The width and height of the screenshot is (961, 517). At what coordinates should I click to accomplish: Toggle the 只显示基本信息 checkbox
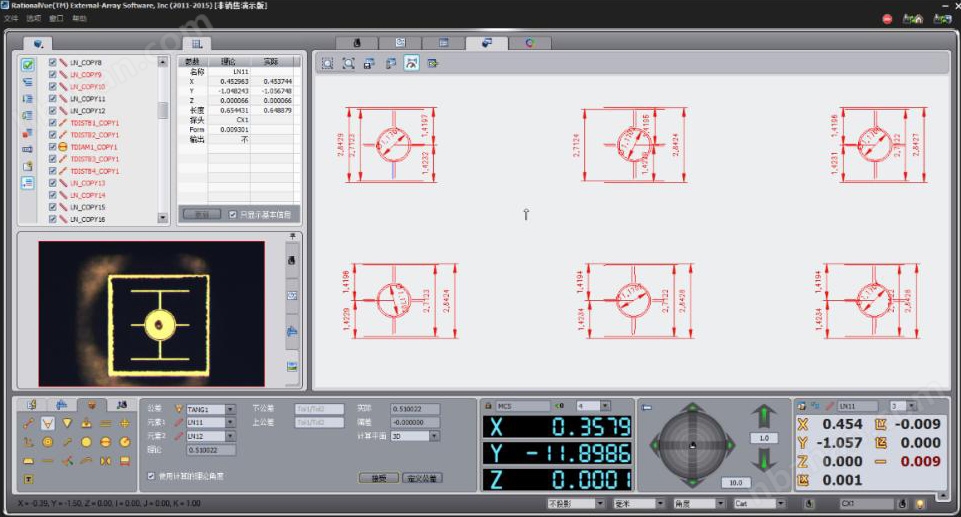(233, 215)
